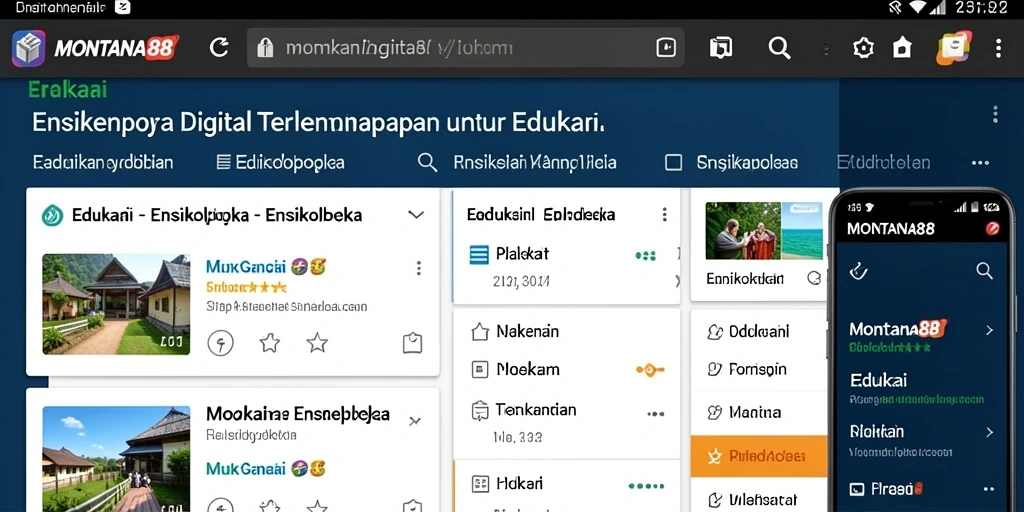Expand the phone's Rlolktan row chevron
The width and height of the screenshot is (1024, 512).
(989, 432)
